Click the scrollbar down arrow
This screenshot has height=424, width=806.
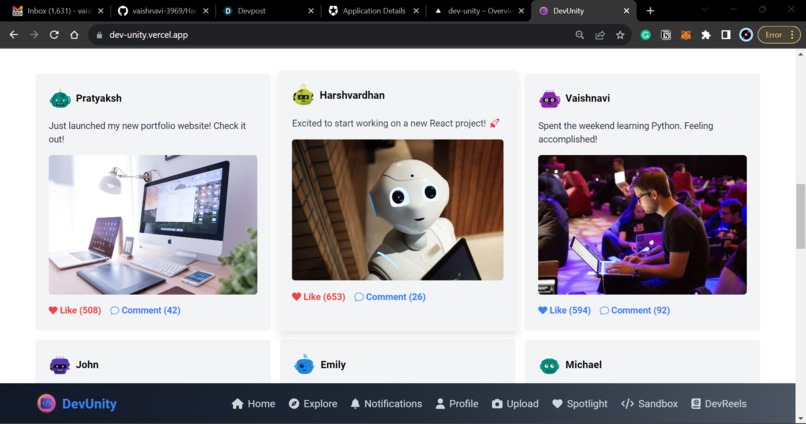pyautogui.click(x=800, y=419)
